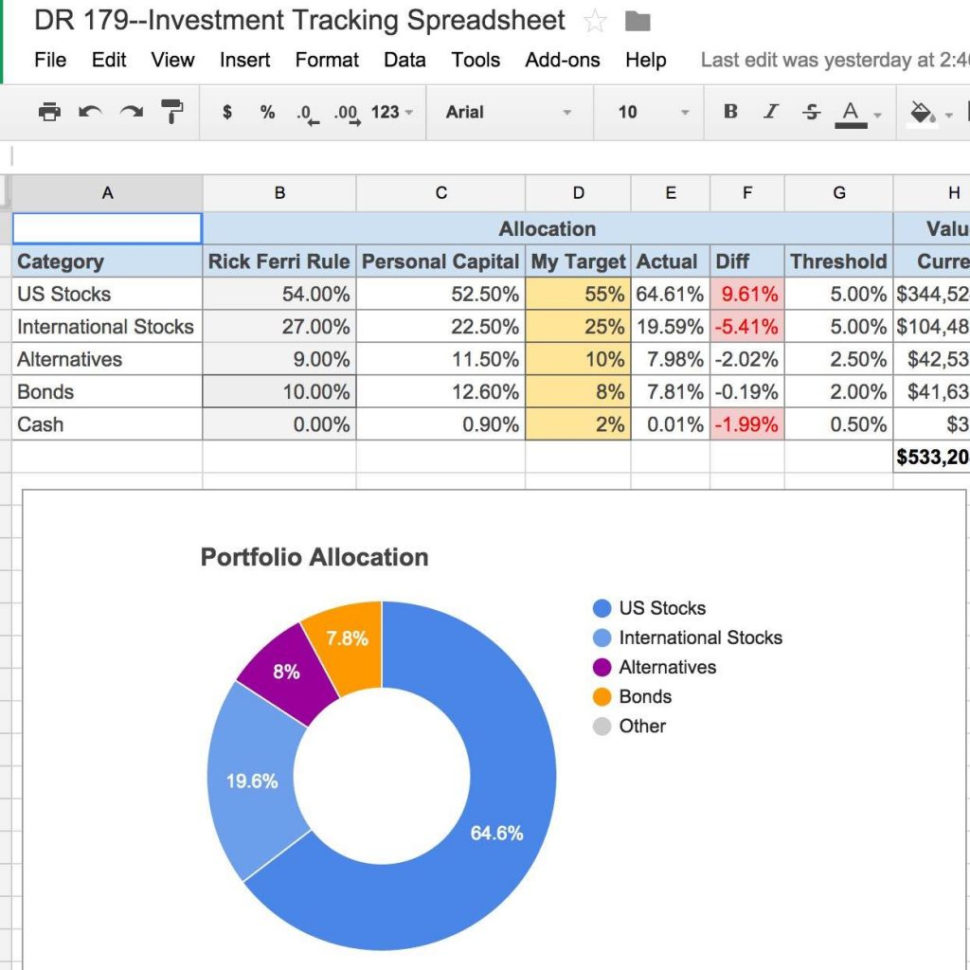Toggle italic formatting

point(770,113)
